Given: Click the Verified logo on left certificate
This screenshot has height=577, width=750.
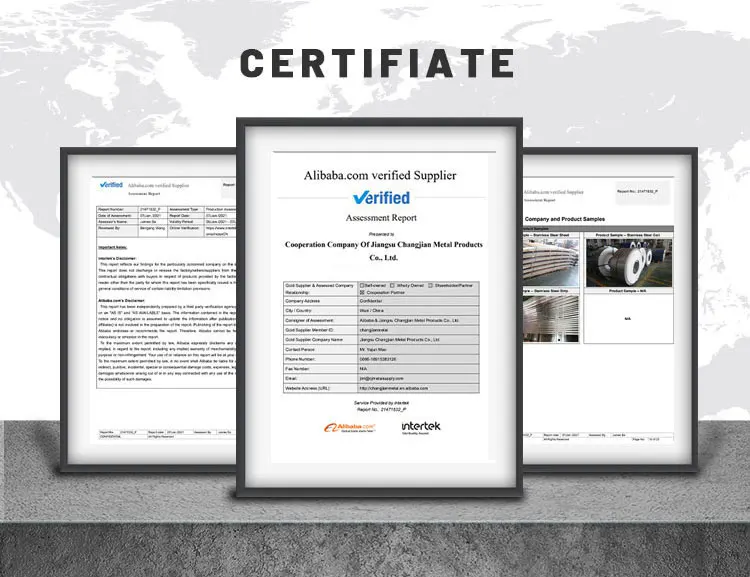Looking at the screenshot, I should point(111,185).
